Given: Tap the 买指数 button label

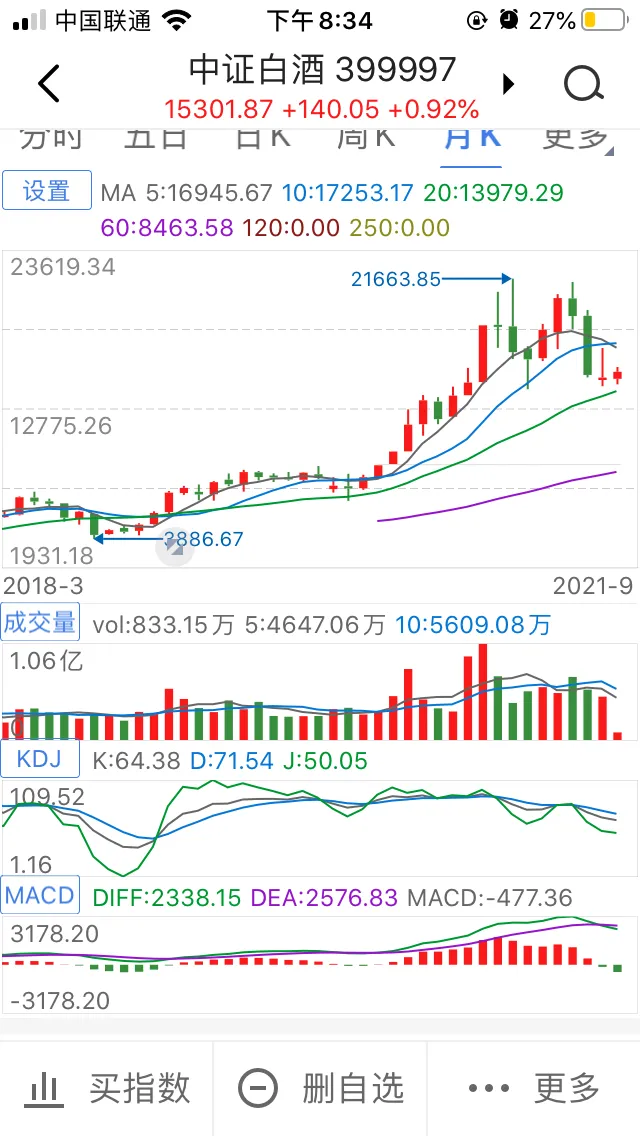Looking at the screenshot, I should 139,1088.
